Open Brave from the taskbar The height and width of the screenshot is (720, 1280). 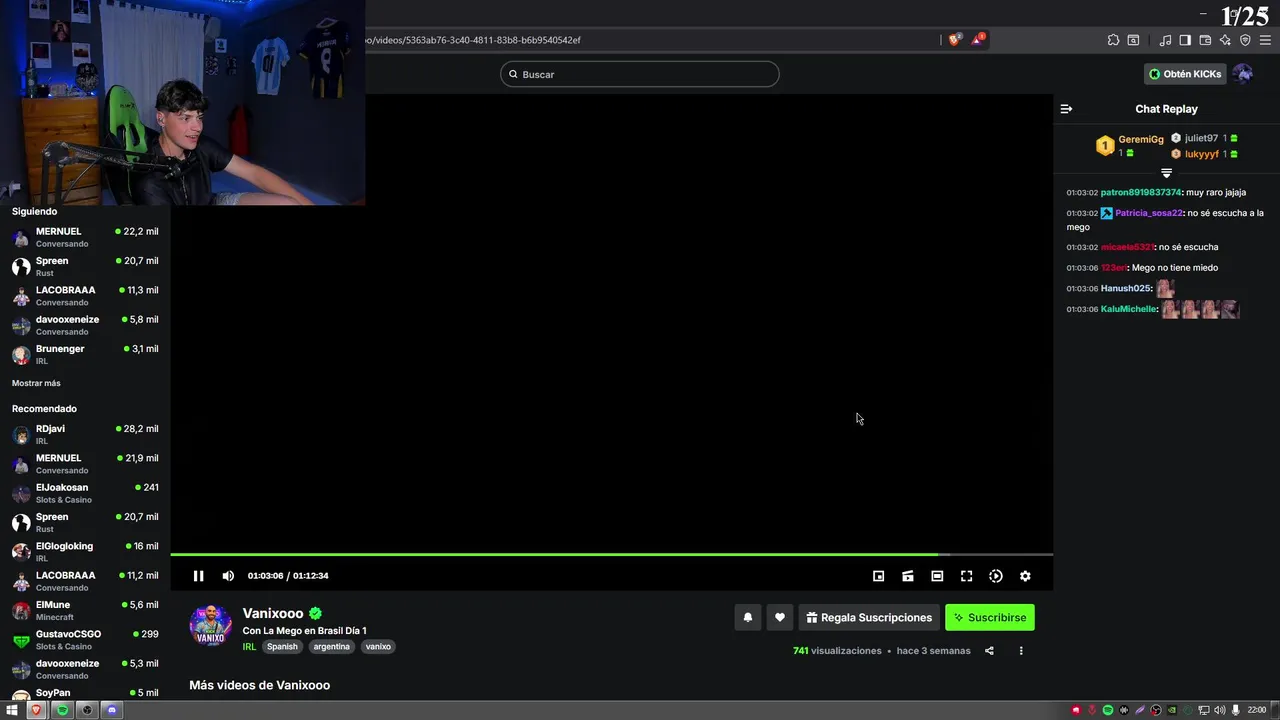click(x=37, y=710)
